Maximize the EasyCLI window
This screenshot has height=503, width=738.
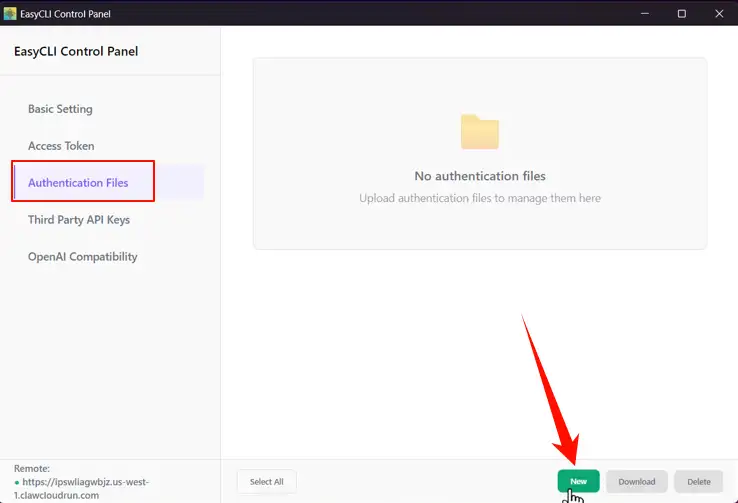pos(682,14)
